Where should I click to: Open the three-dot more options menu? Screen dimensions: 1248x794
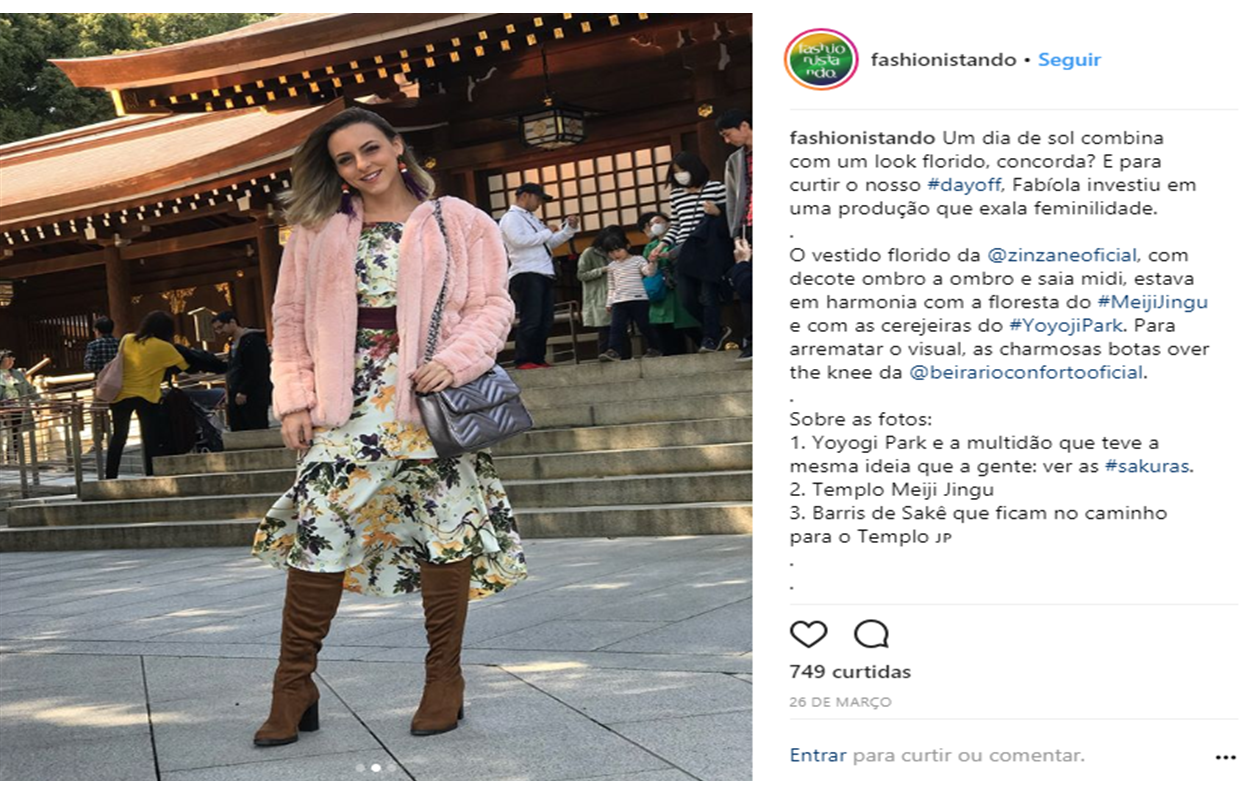point(1225,757)
